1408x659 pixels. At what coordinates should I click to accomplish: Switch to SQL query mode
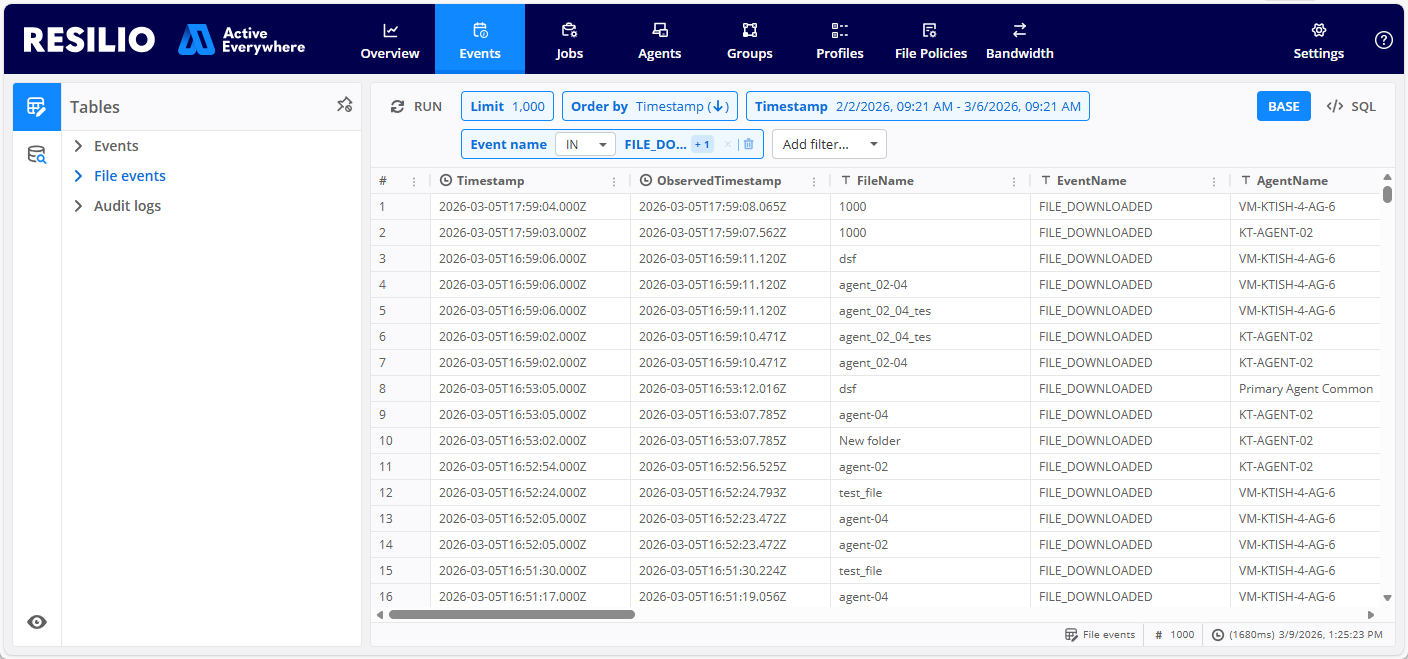click(x=1351, y=107)
